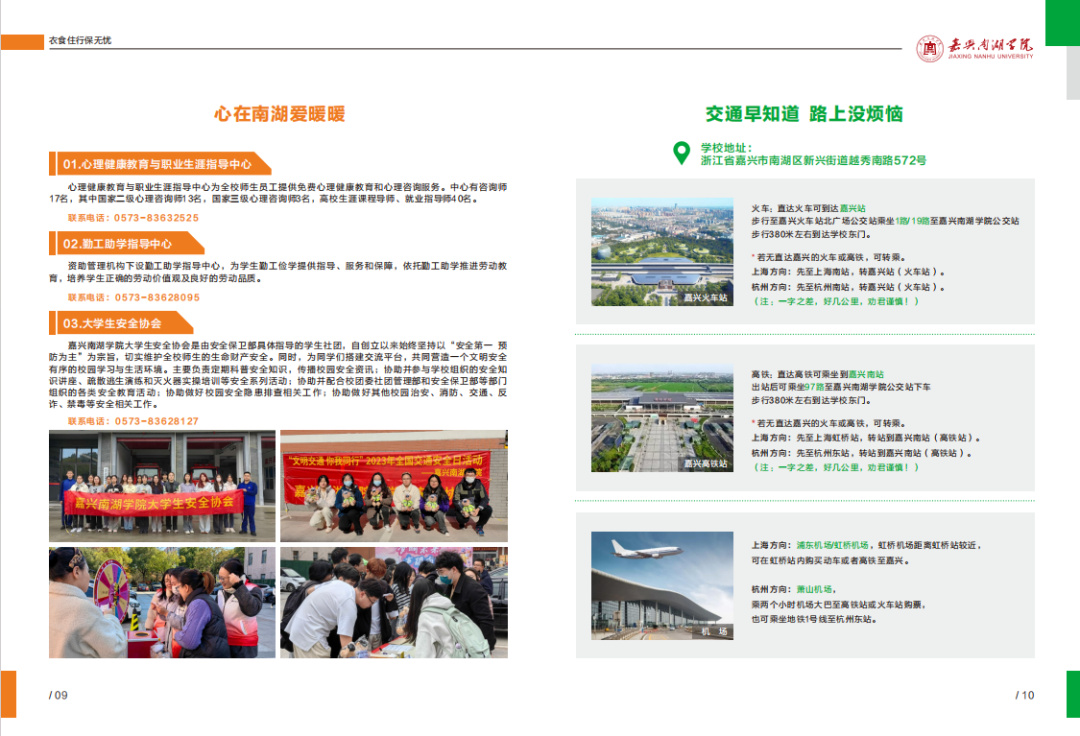Click green bus route 97路

814,387
